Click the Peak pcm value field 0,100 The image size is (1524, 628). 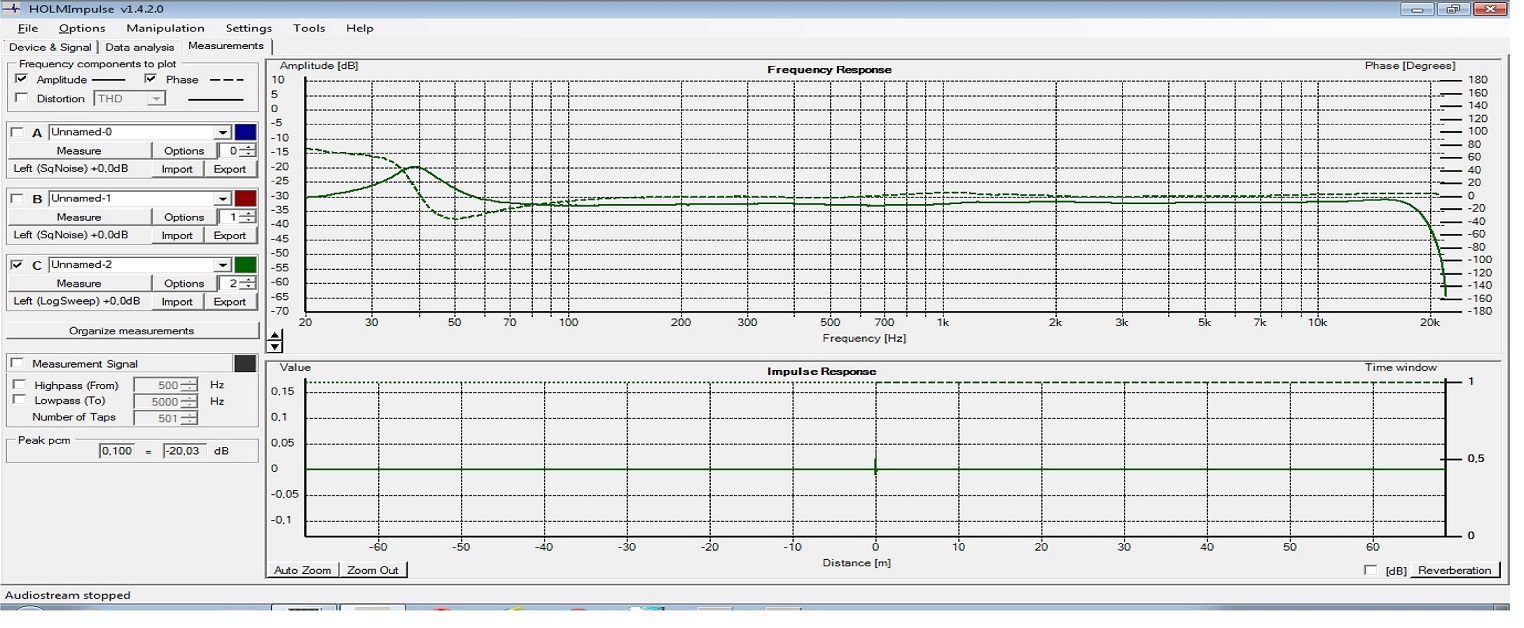pos(116,451)
